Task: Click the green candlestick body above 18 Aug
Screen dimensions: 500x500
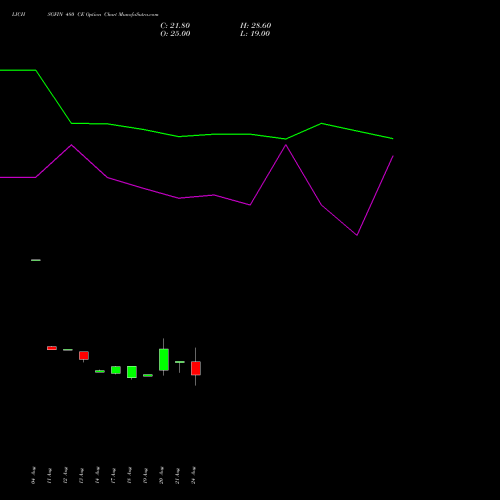Action: point(132,372)
